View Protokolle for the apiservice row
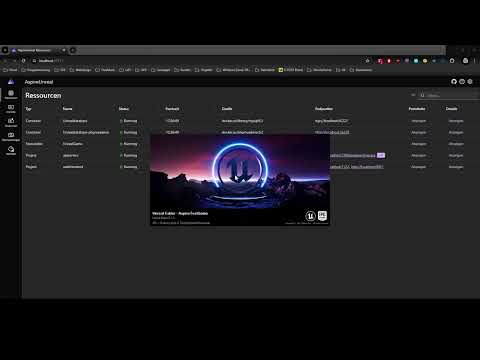 (419, 156)
